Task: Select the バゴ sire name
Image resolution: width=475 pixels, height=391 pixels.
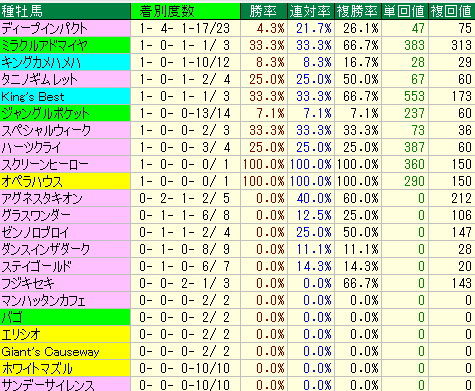Action: (12, 318)
